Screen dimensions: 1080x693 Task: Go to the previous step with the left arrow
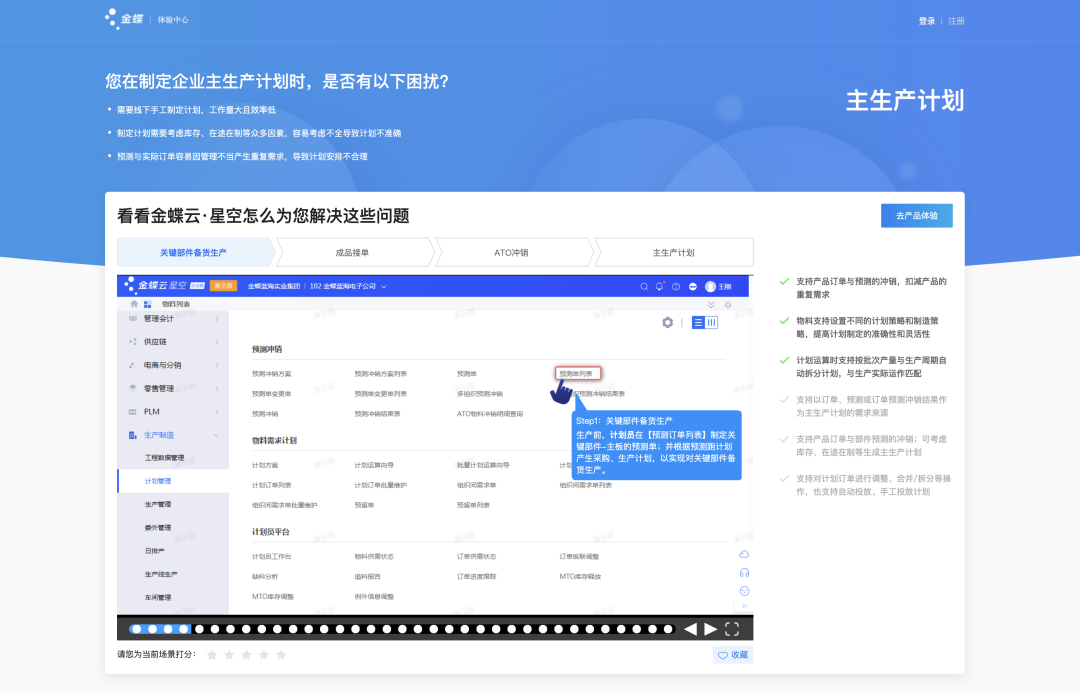pyautogui.click(x=690, y=629)
